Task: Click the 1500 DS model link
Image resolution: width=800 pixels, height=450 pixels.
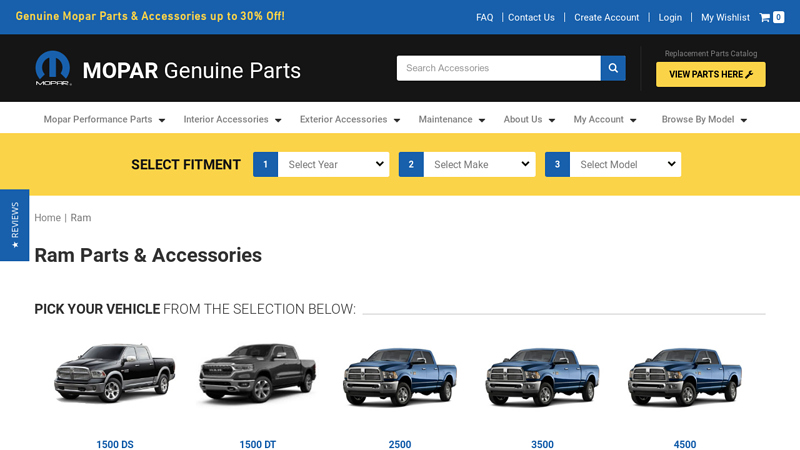Action: coord(115,444)
